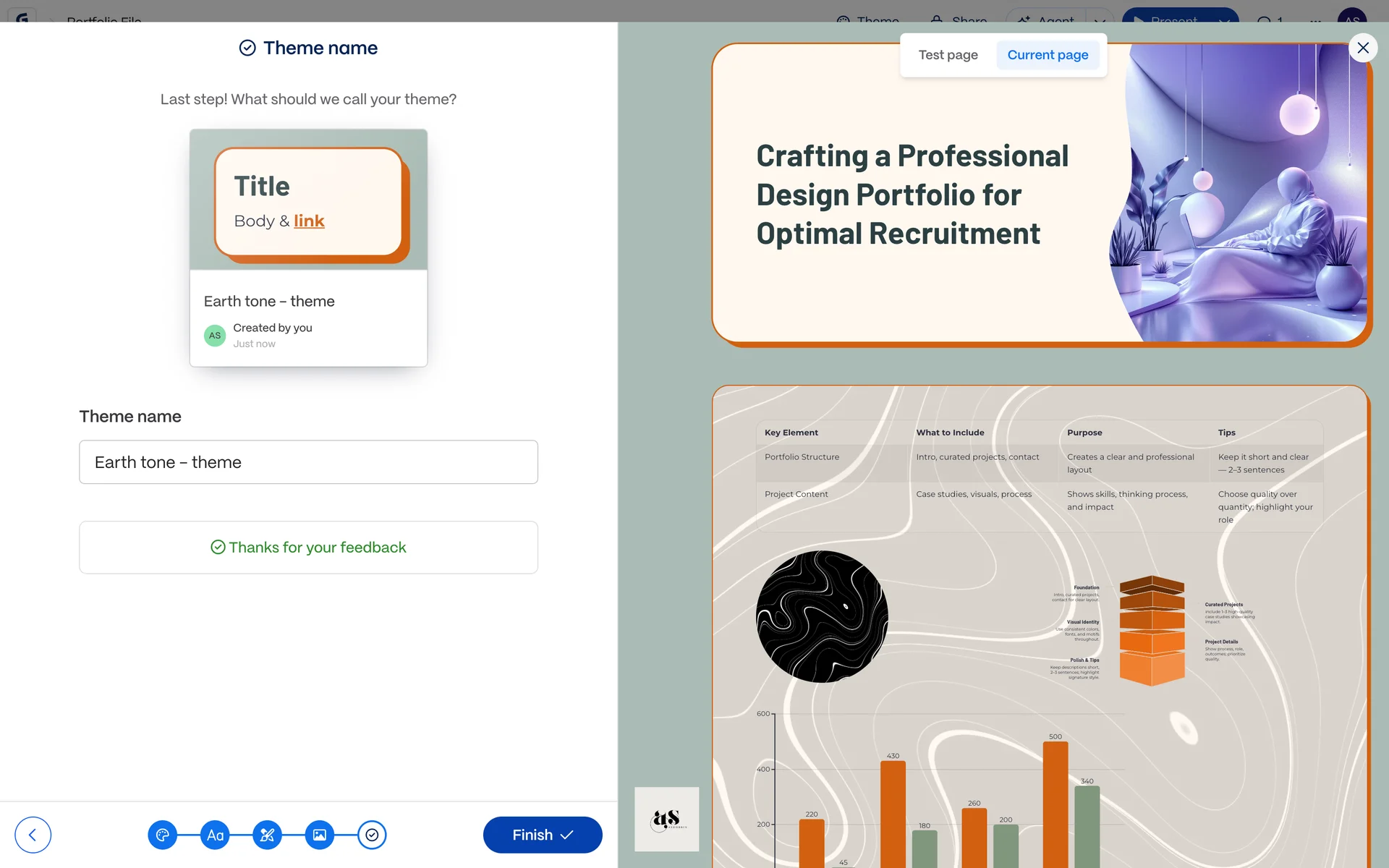
Task: Click the black swirl circle image
Action: (822, 616)
